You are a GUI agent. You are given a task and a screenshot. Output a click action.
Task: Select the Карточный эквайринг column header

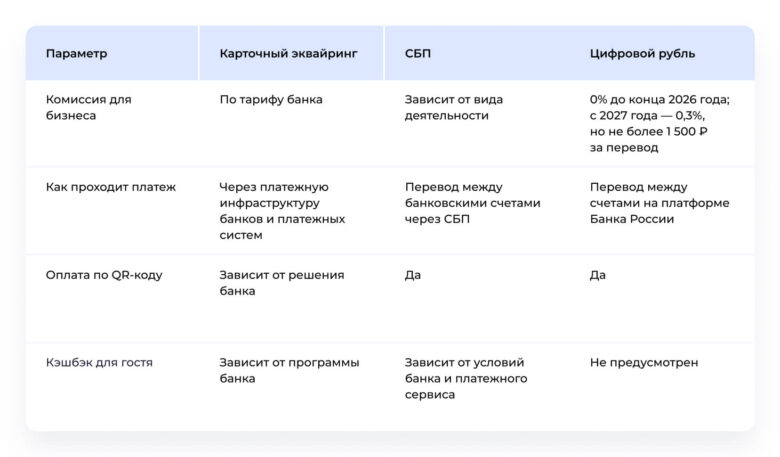tap(289, 53)
